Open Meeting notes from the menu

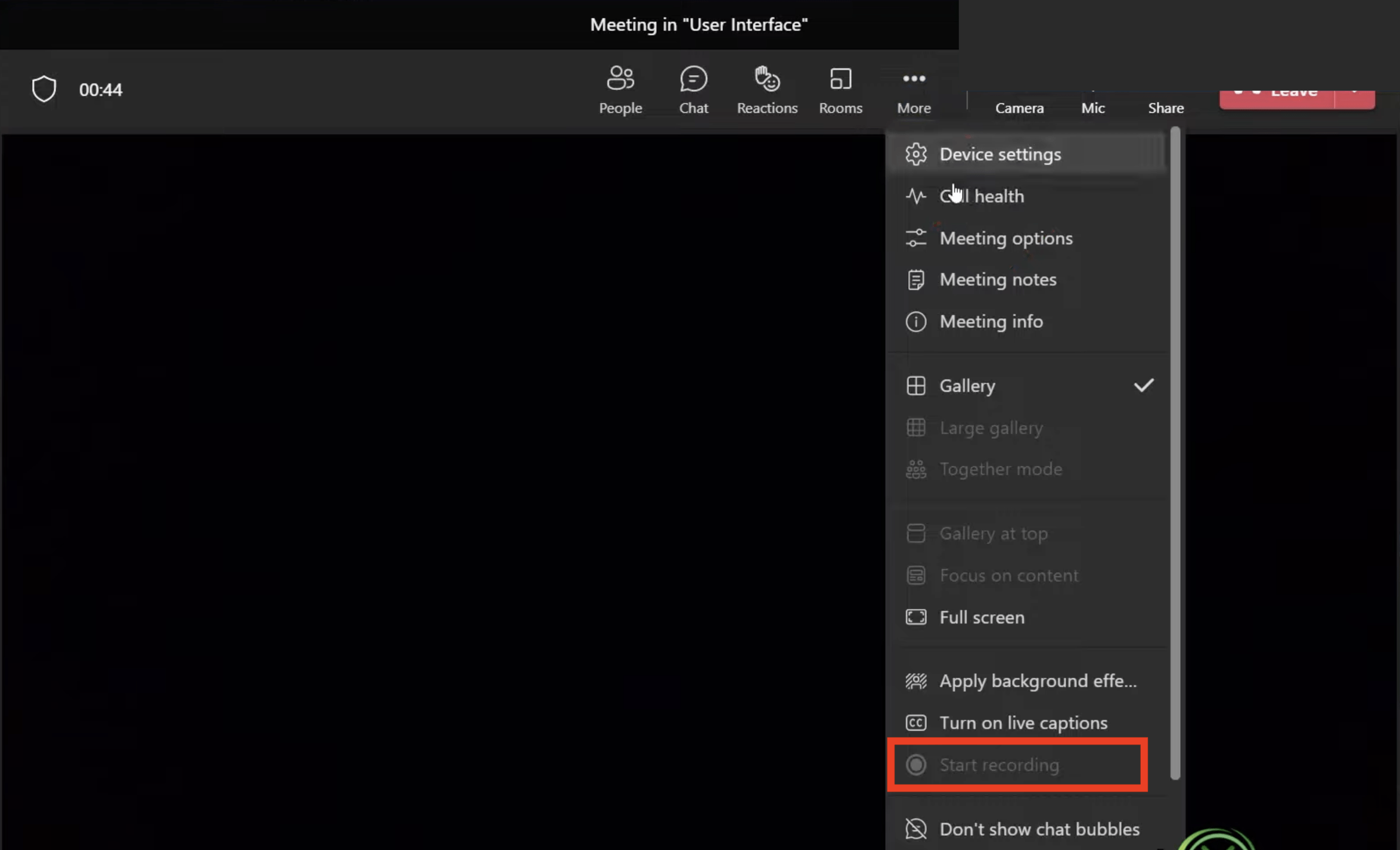tap(1026, 280)
